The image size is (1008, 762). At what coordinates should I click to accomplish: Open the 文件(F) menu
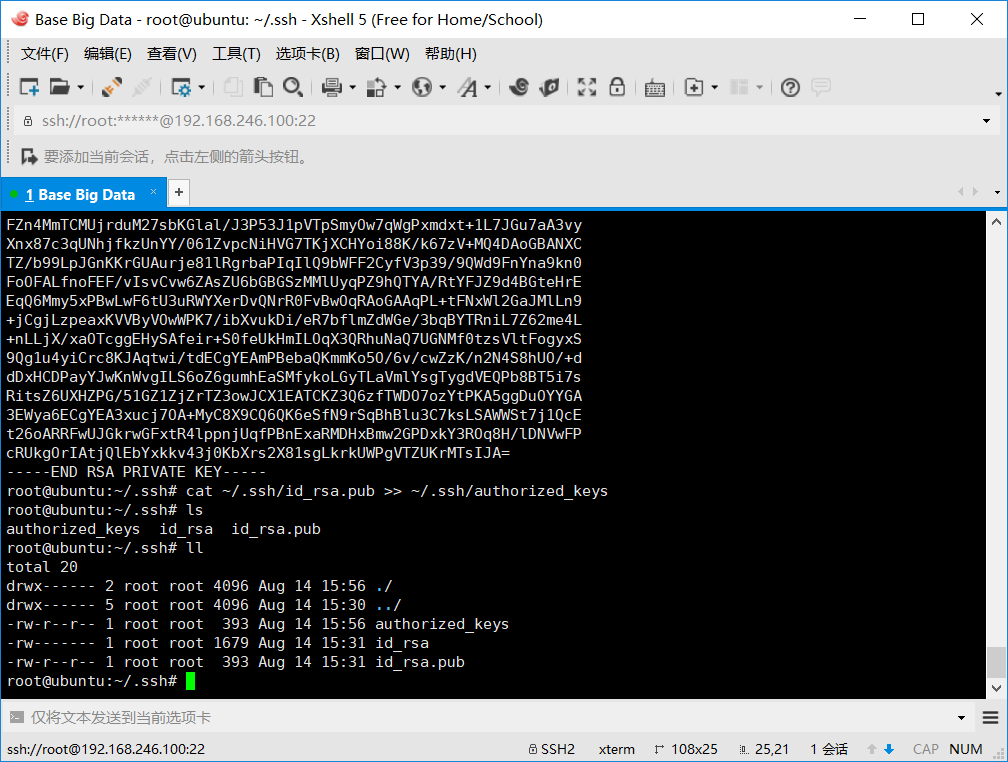click(x=44, y=54)
